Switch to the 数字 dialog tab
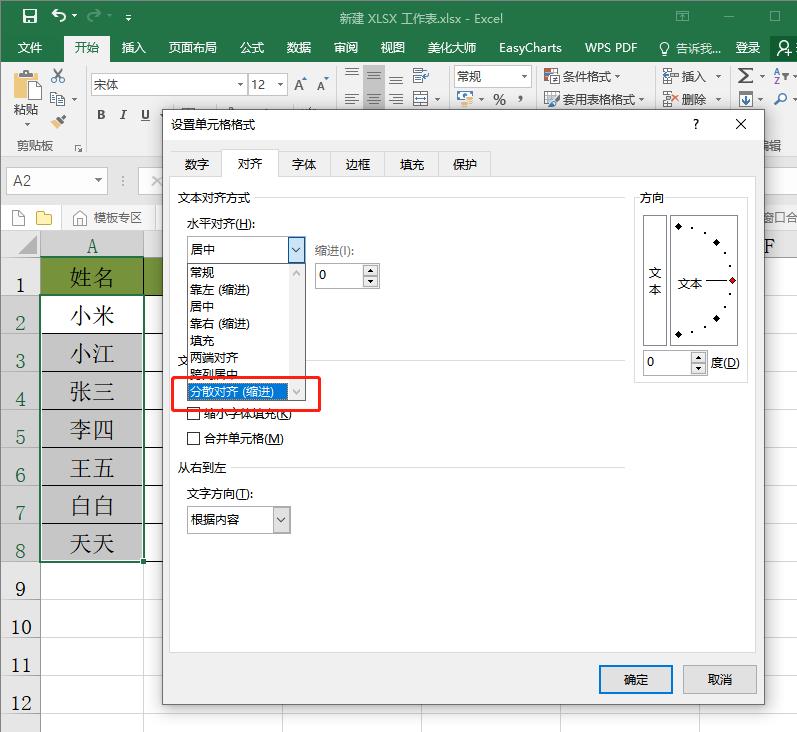797x732 pixels. coord(197,164)
